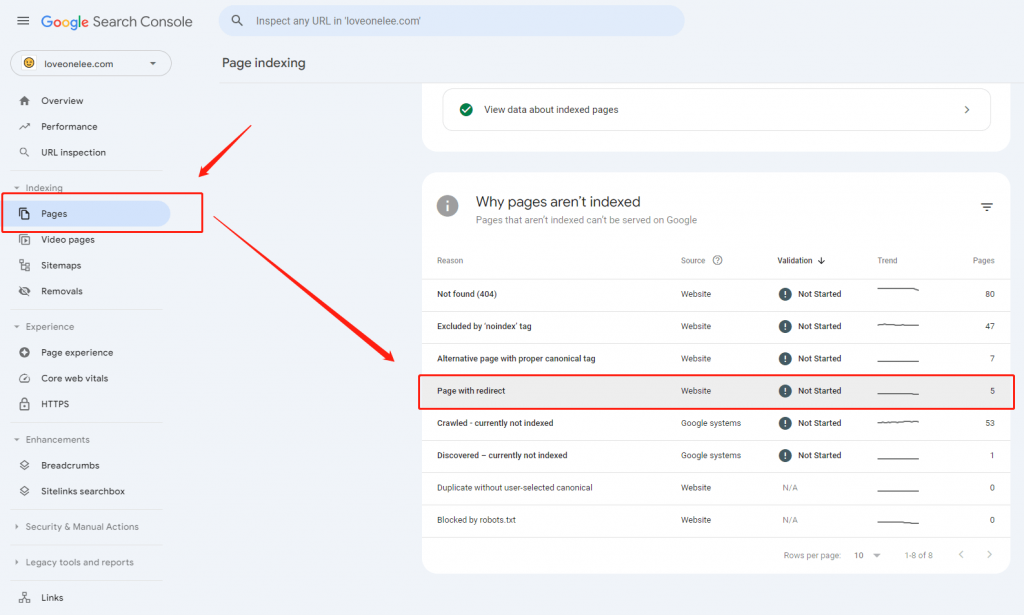Open Discovered – currently not indexed row
1024x615 pixels.
pos(716,456)
